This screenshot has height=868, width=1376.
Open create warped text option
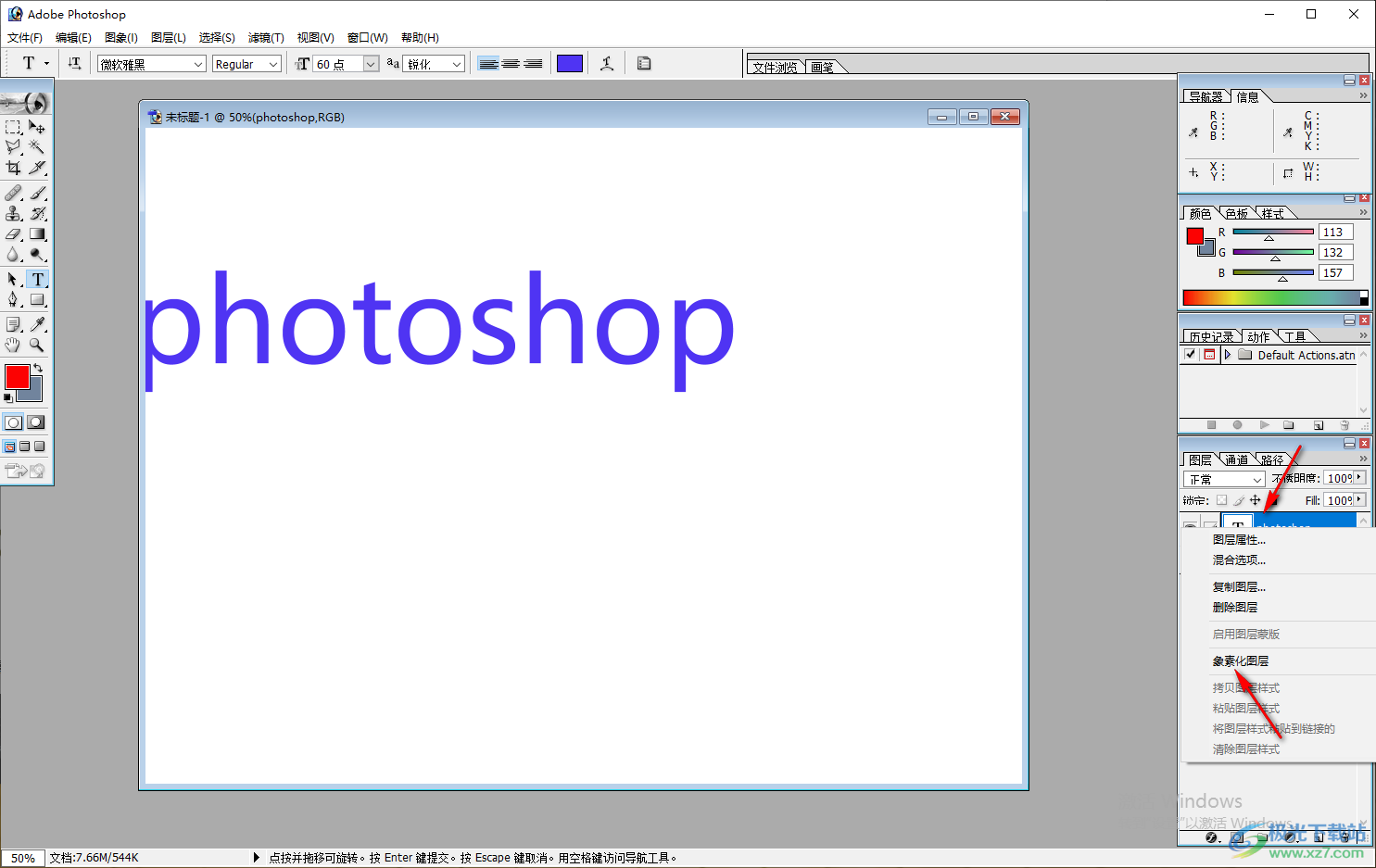tap(607, 63)
